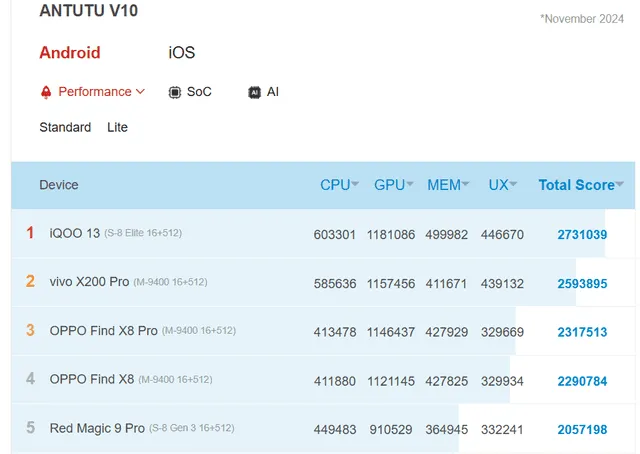The height and width of the screenshot is (454, 640).
Task: Click Red Magic 9 Pro CPU score 449483
Action: [335, 430]
